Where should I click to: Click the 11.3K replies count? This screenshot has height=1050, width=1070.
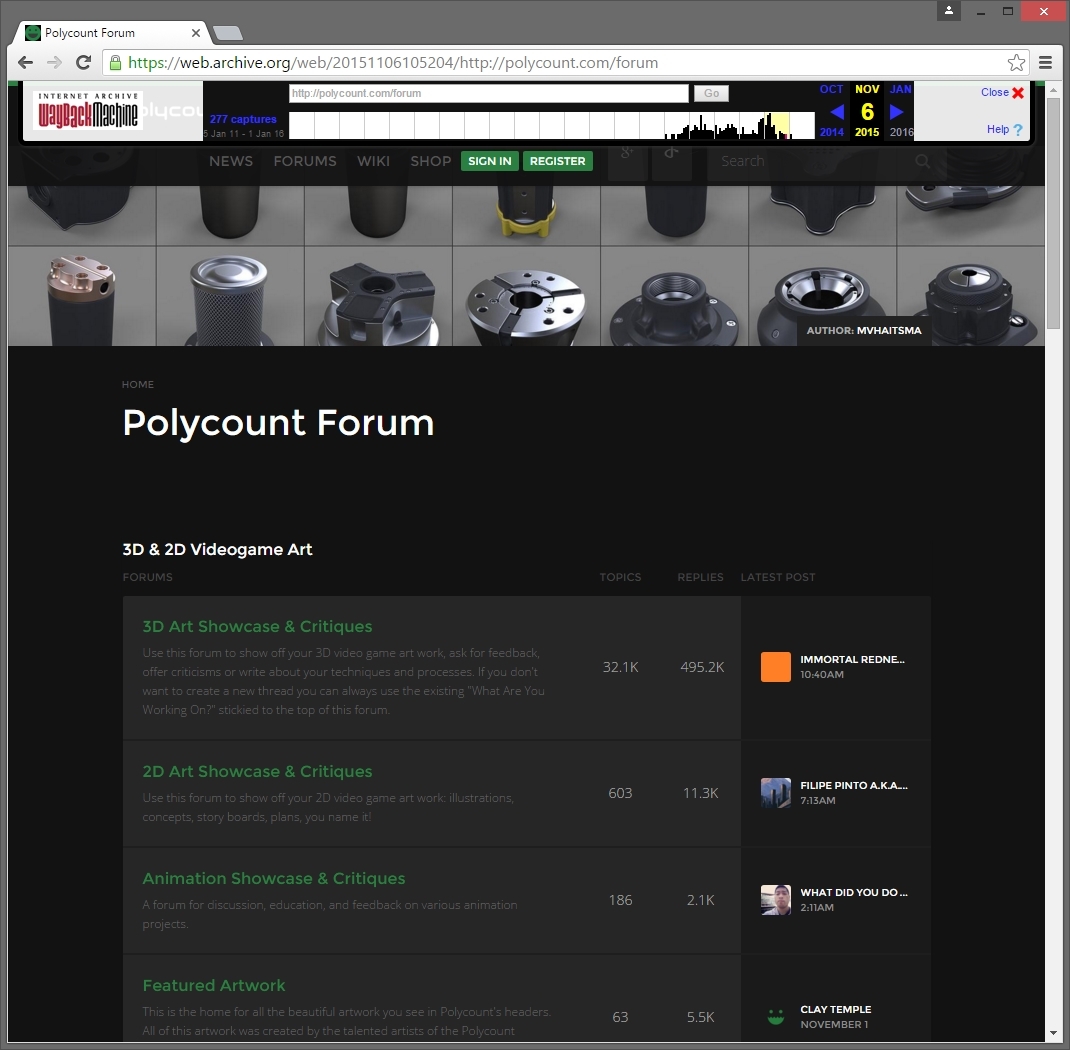tap(701, 793)
